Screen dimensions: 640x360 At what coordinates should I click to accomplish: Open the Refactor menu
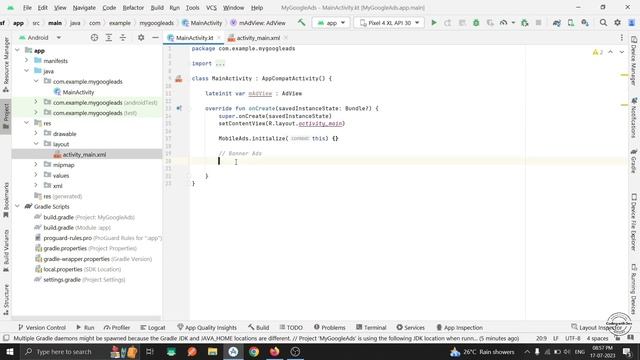pyautogui.click(x=133, y=8)
